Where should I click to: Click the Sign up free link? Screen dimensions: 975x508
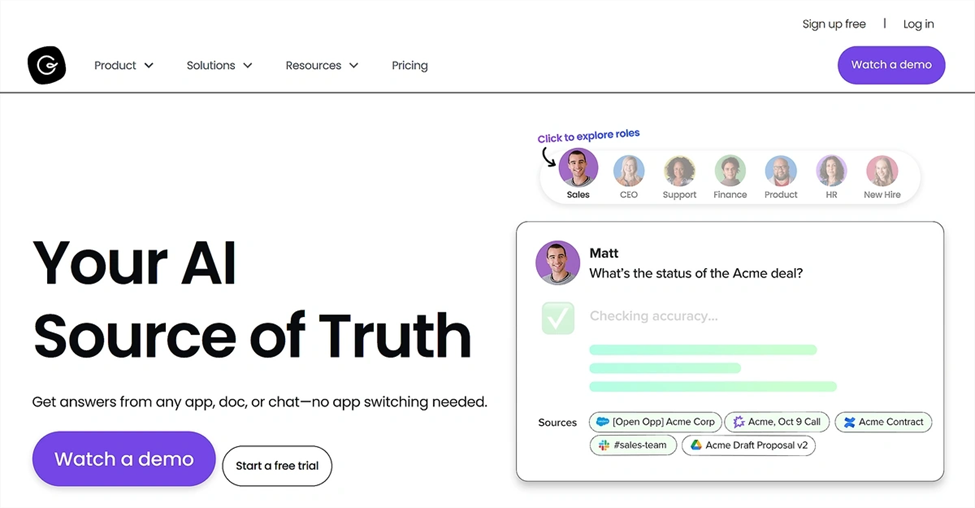834,24
